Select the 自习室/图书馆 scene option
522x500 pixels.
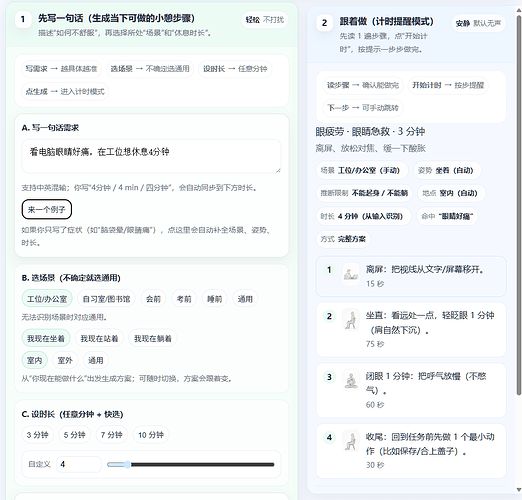[106, 299]
